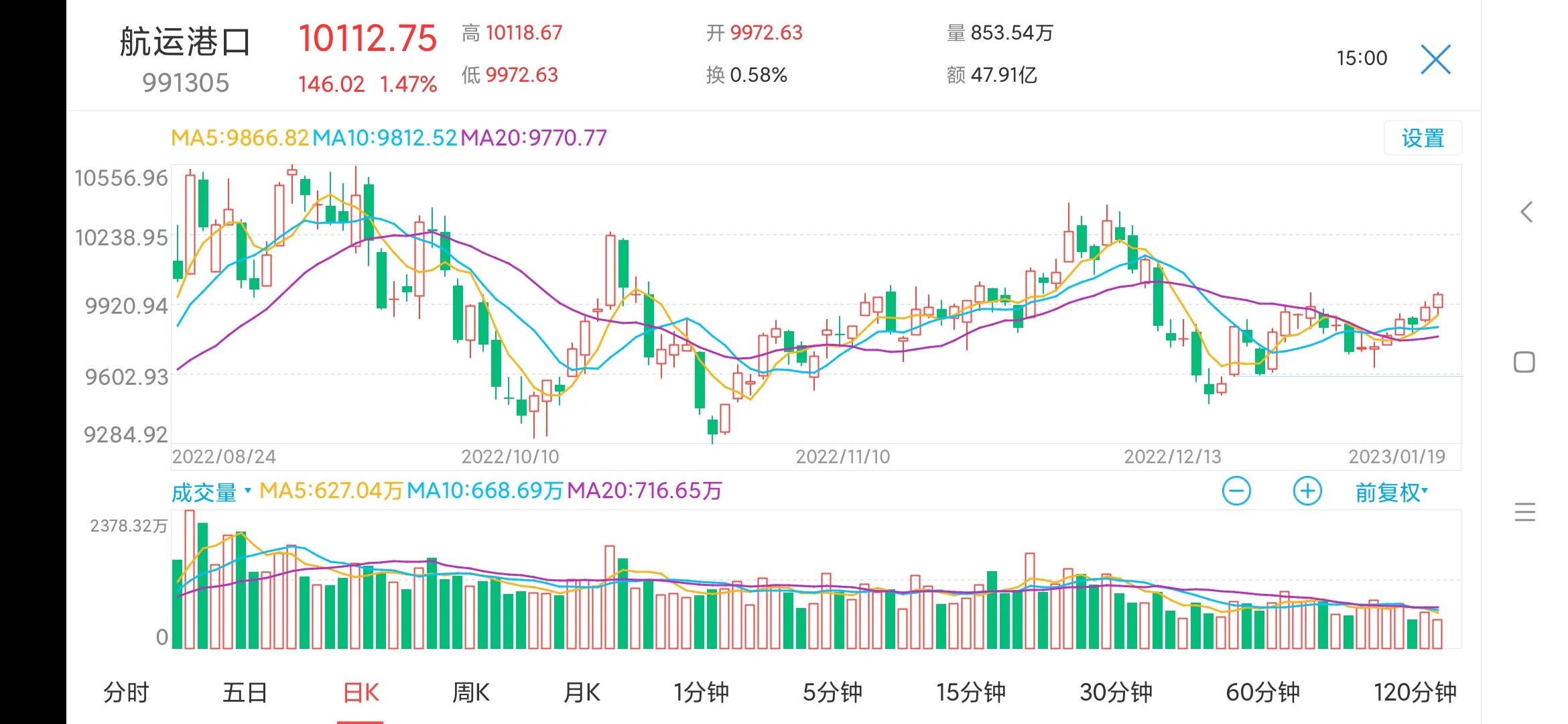Image resolution: width=1568 pixels, height=724 pixels.
Task: Zoom in the chart with the plus icon
Action: point(1306,491)
